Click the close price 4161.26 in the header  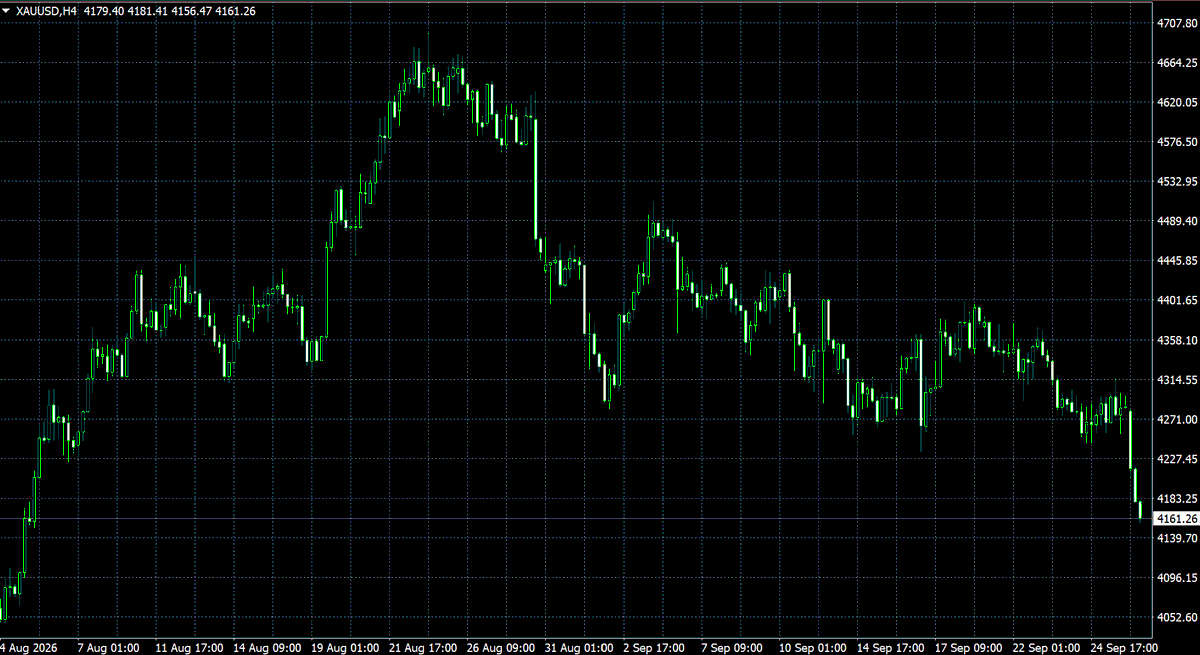[235, 11]
